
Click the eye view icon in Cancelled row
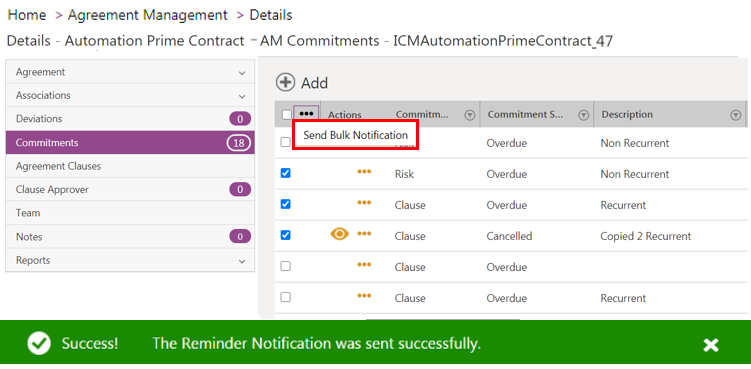point(340,234)
